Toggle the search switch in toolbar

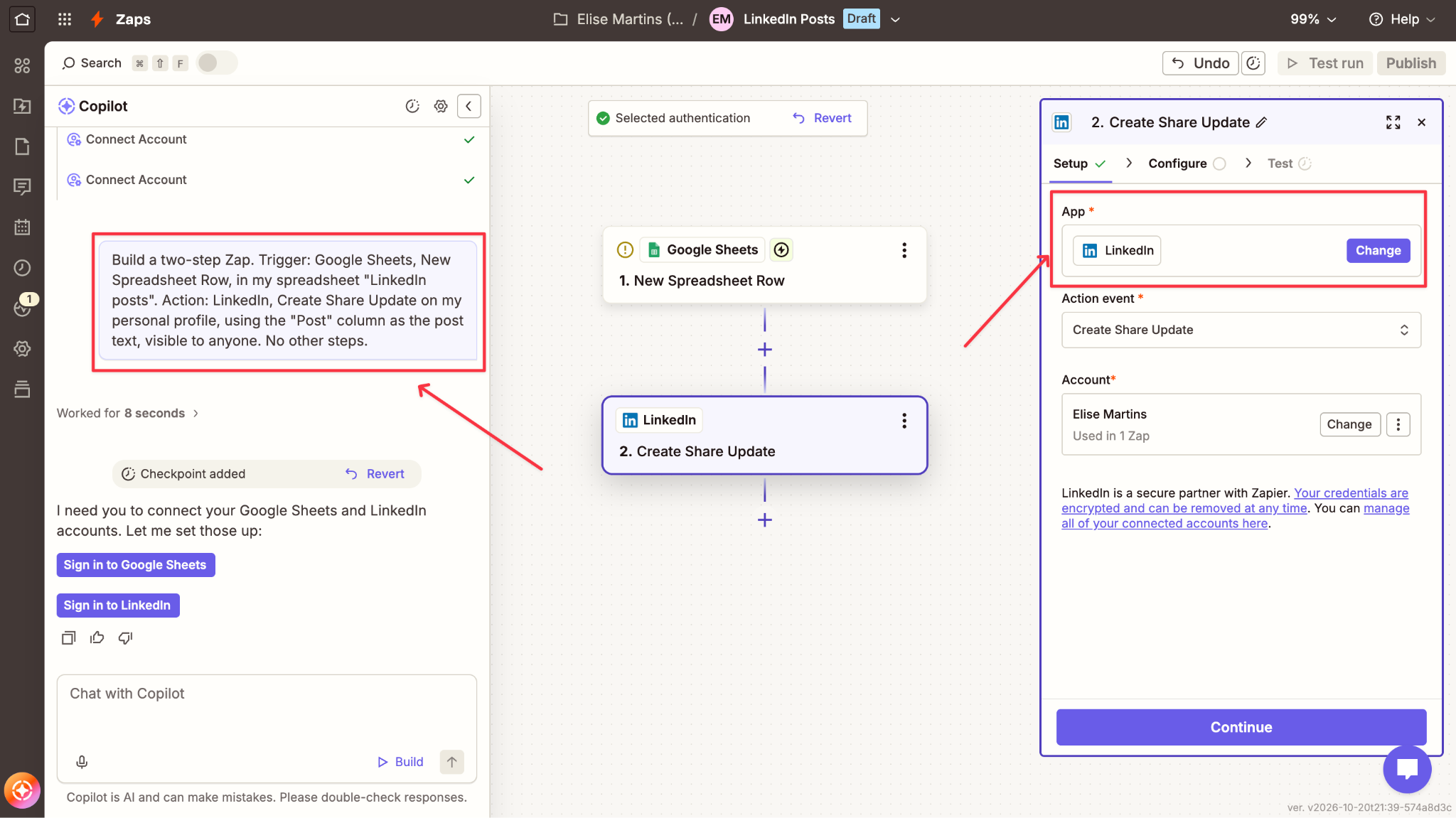[216, 63]
